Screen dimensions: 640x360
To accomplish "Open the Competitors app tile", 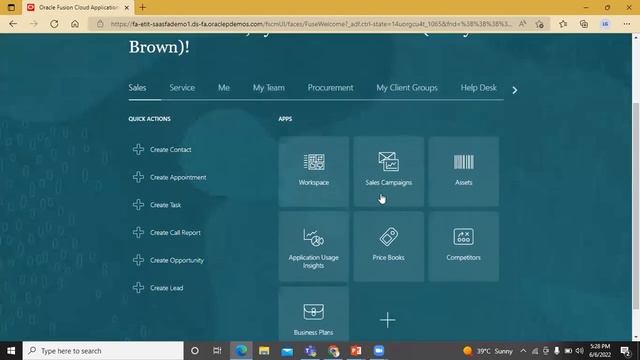I will (x=463, y=247).
